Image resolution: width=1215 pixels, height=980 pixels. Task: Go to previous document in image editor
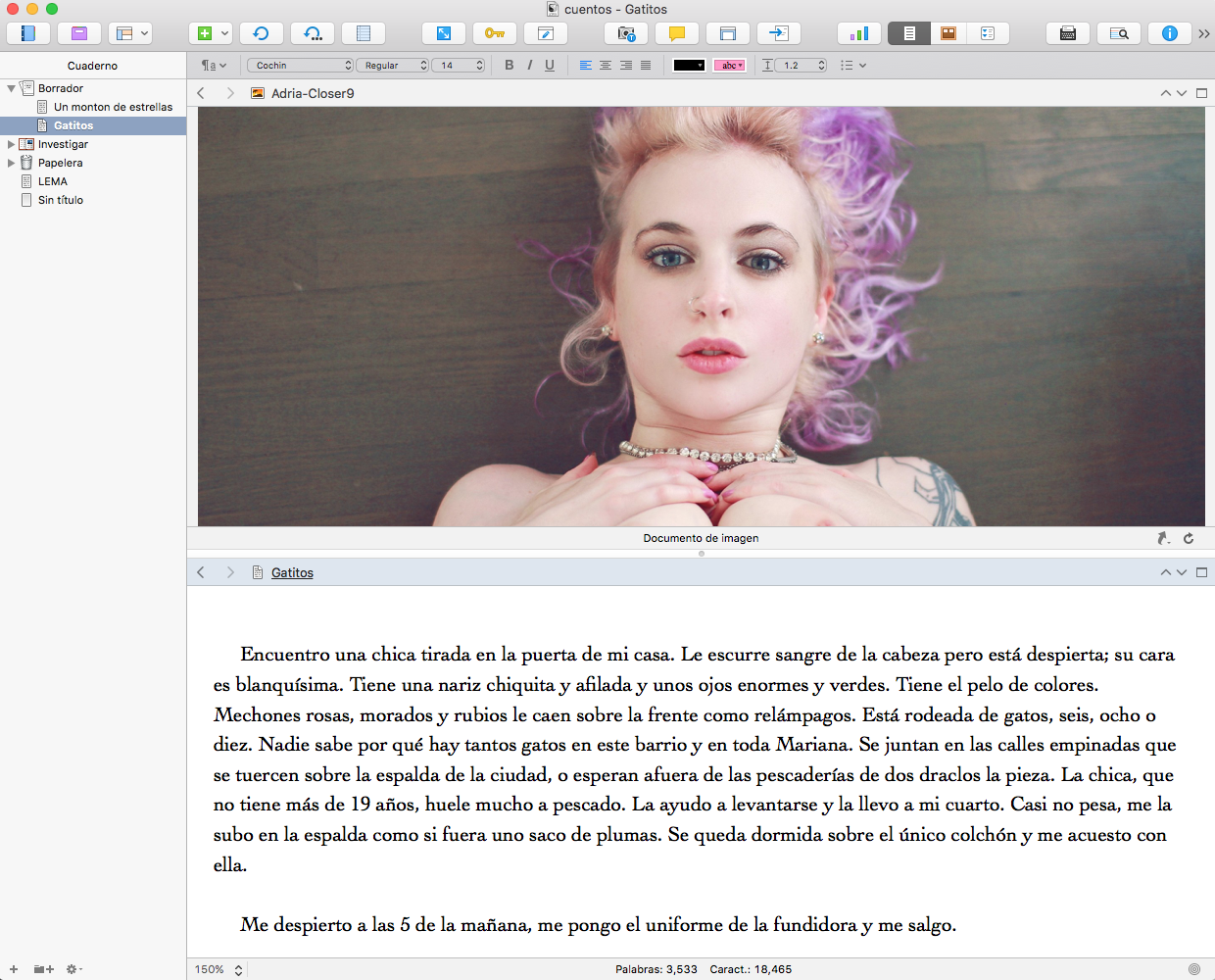1165,93
